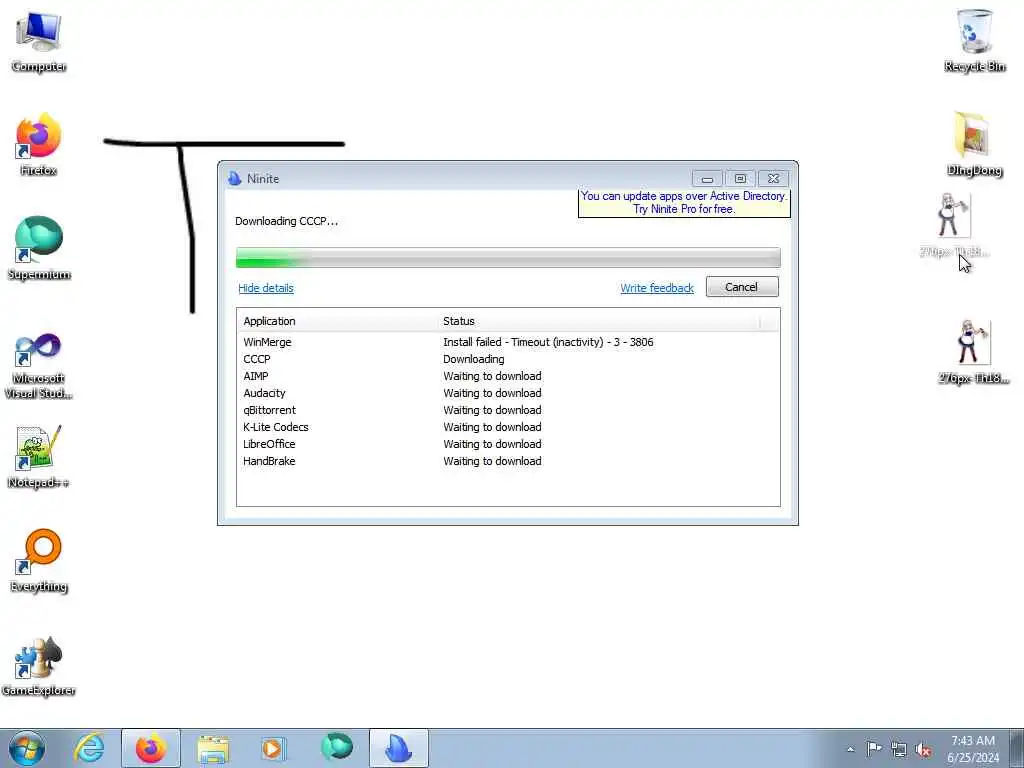Show hidden tray icons arrow
1024x768 pixels.
point(850,749)
